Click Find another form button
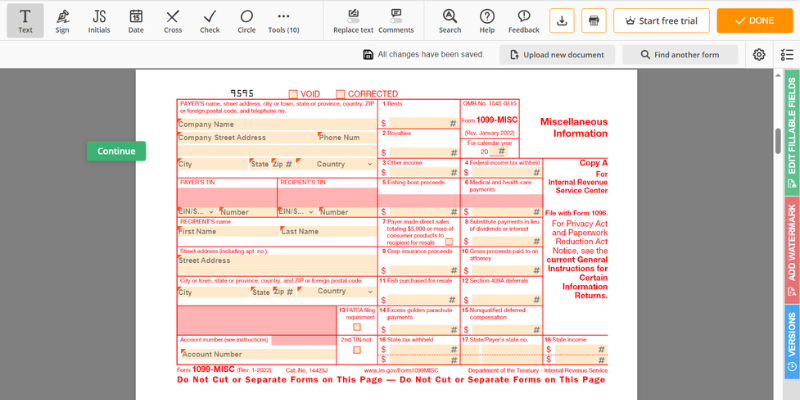 pyautogui.click(x=680, y=55)
